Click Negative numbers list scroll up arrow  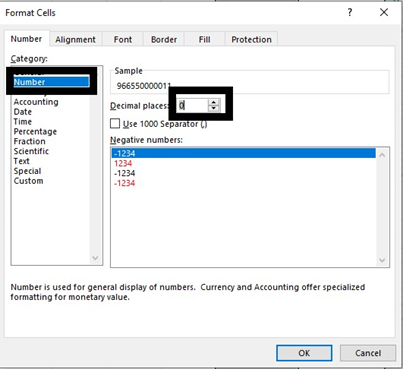(382, 155)
